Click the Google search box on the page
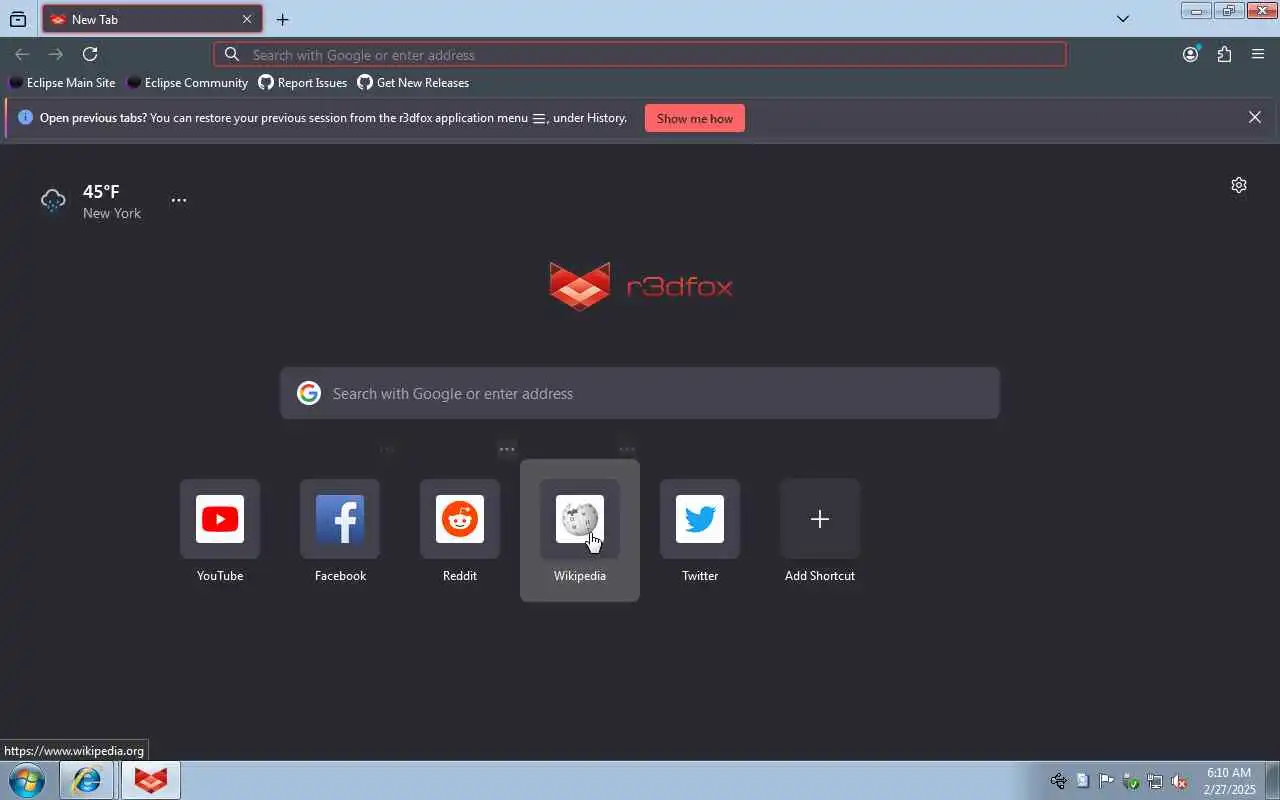This screenshot has width=1280, height=800. point(640,393)
